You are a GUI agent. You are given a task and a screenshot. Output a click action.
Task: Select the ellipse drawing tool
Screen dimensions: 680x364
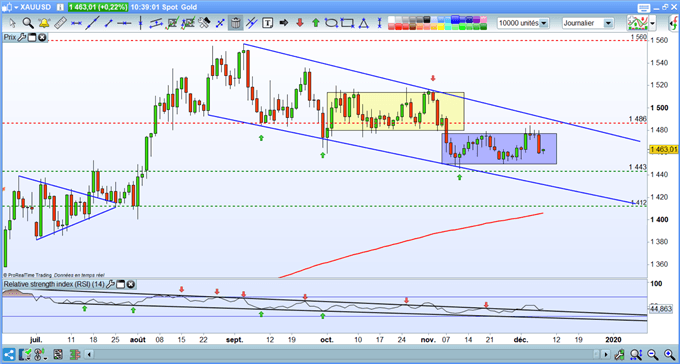coord(331,23)
